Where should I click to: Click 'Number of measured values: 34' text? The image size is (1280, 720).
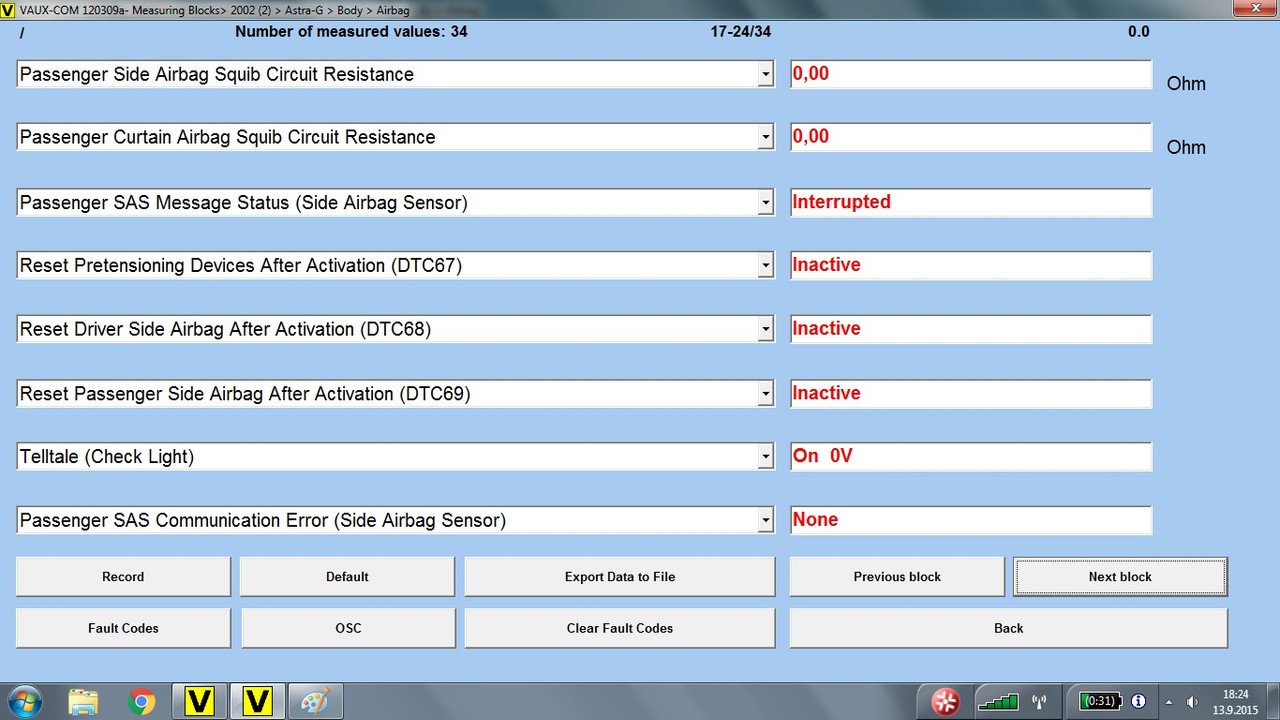(x=351, y=32)
